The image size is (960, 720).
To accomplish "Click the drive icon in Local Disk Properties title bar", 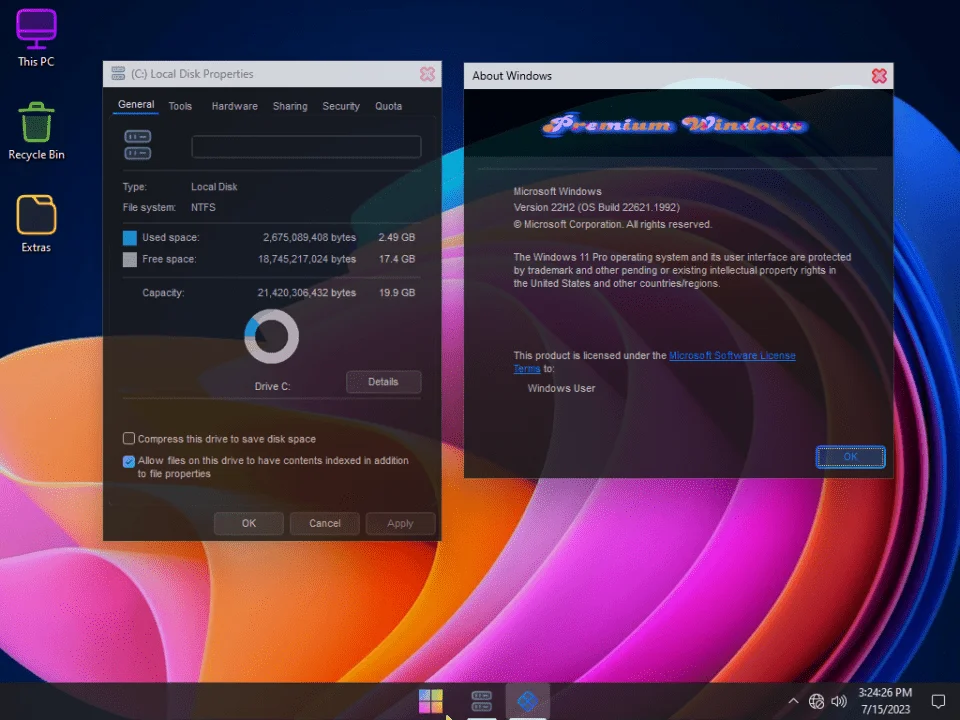I will 118,74.
